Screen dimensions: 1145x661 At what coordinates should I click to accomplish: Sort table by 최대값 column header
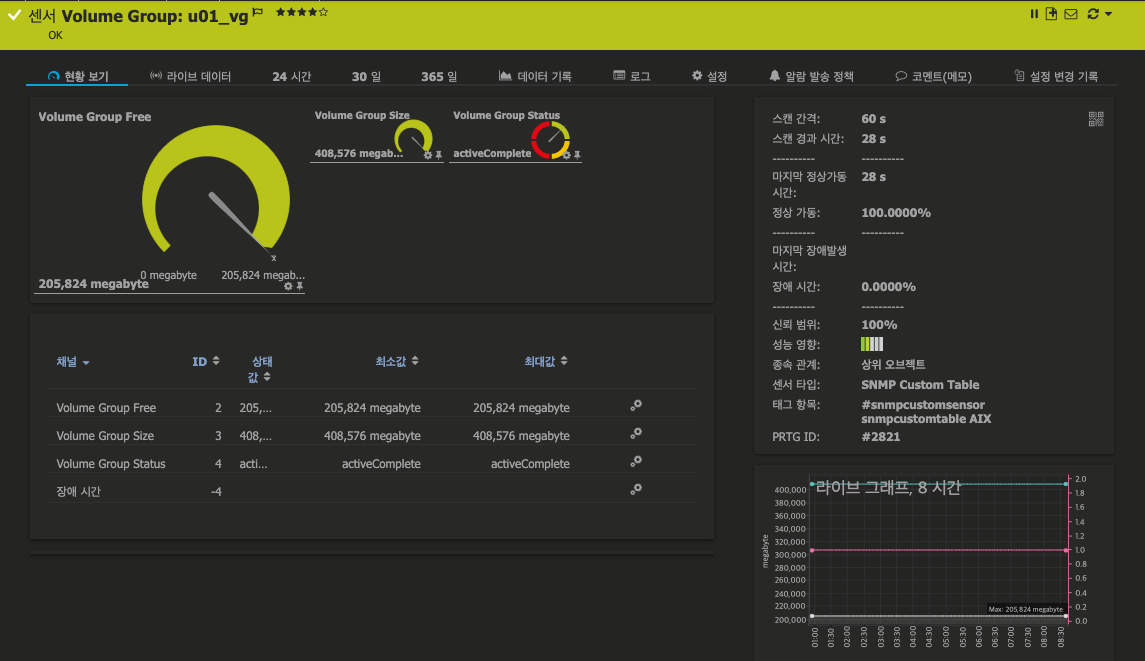[x=545, y=362]
